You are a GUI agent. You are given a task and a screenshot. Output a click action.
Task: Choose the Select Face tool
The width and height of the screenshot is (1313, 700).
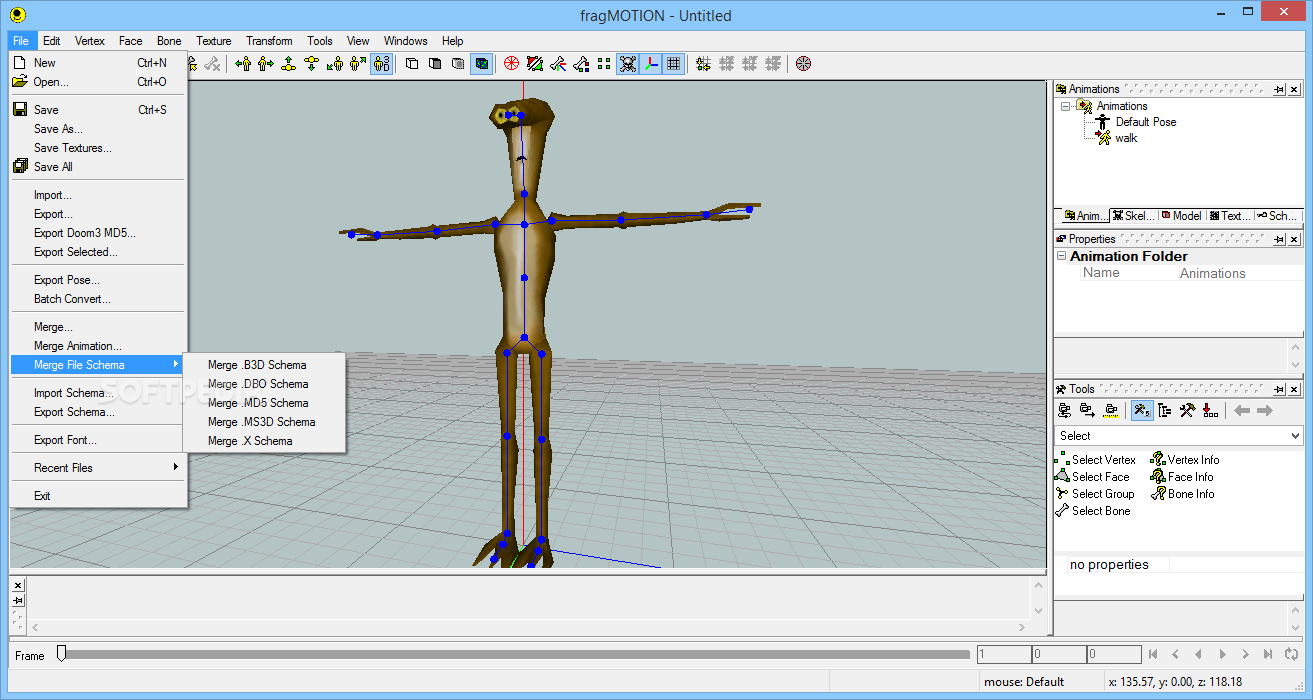coord(1091,477)
